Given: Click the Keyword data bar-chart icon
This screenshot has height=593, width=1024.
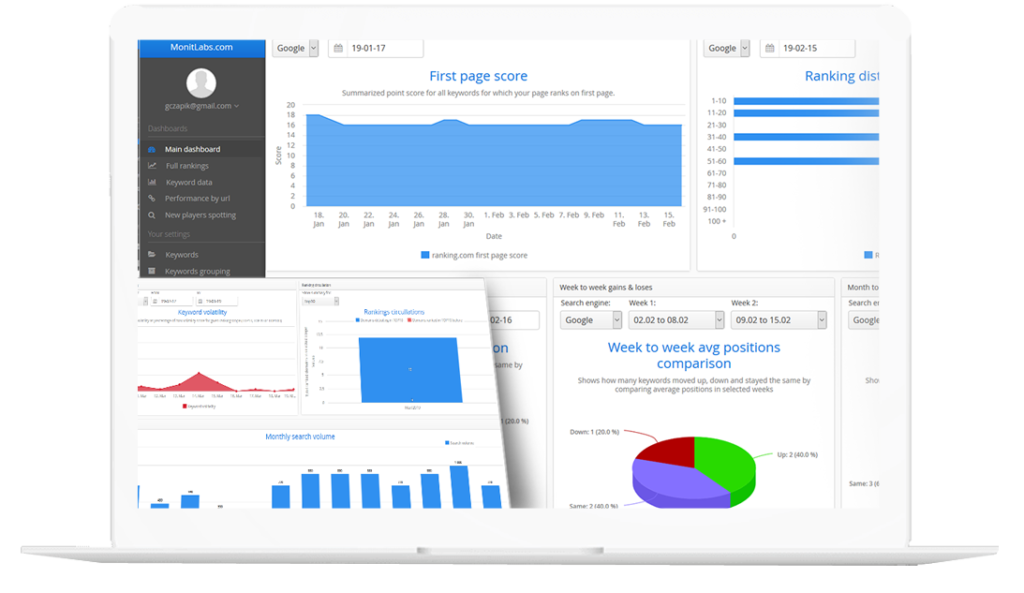Looking at the screenshot, I should [x=152, y=182].
